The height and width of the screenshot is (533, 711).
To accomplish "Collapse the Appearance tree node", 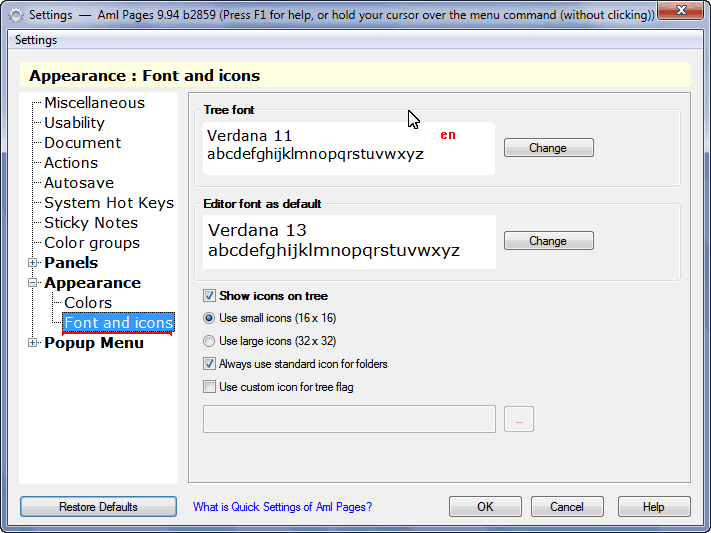I will (32, 283).
